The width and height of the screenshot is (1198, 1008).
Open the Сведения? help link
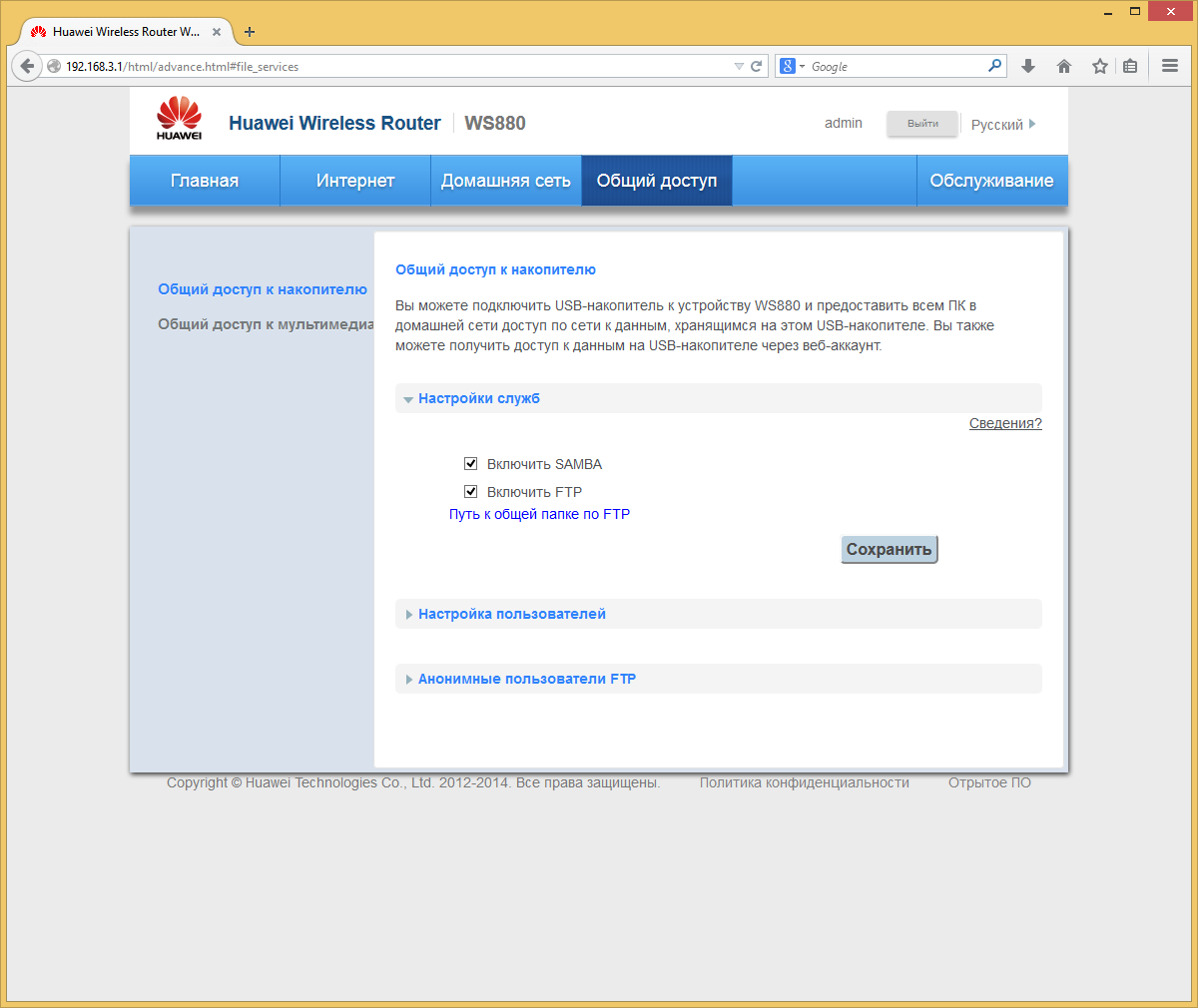coord(1005,423)
